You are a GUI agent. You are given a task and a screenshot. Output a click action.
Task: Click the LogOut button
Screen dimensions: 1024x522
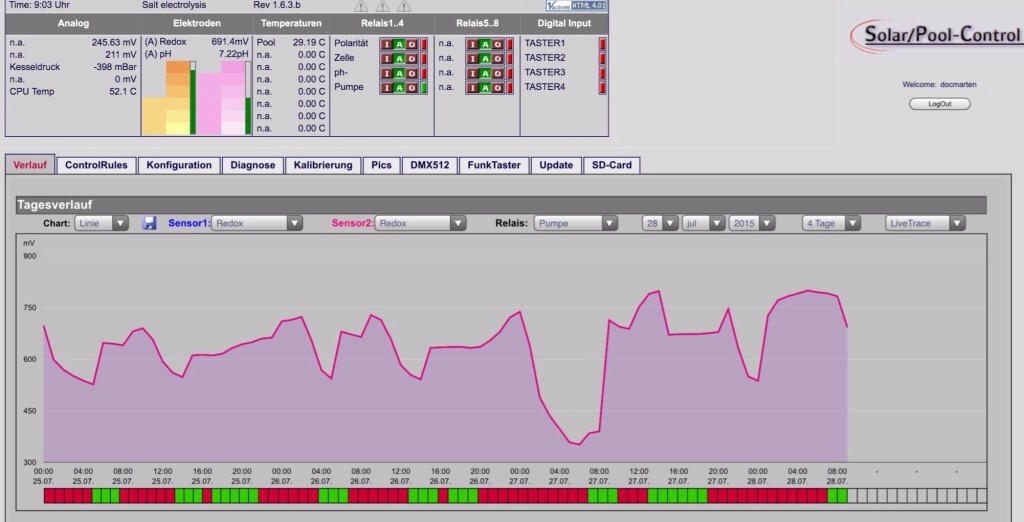coord(940,104)
